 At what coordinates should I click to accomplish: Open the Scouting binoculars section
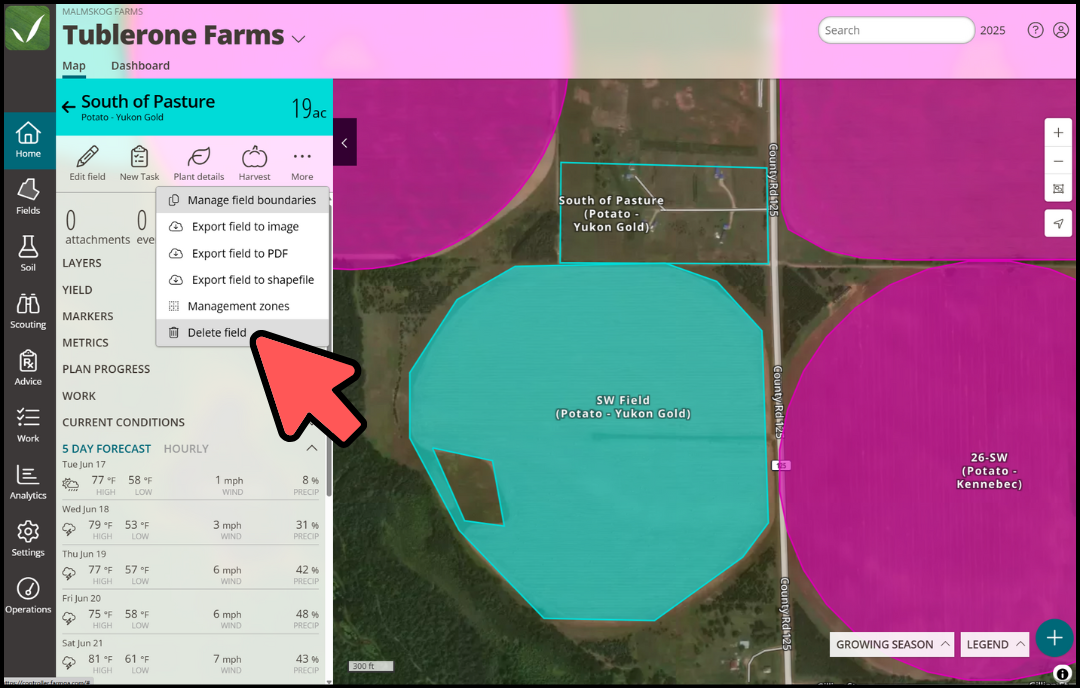pos(28,311)
